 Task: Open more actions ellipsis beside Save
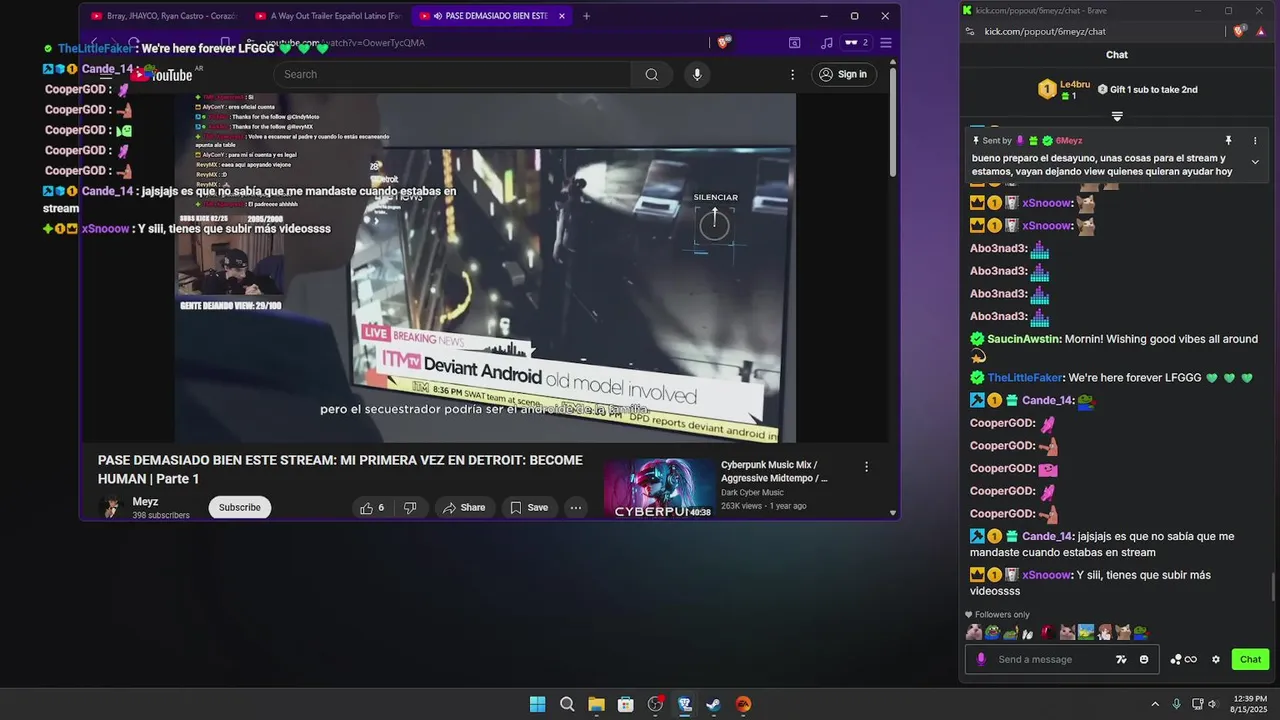pos(575,508)
